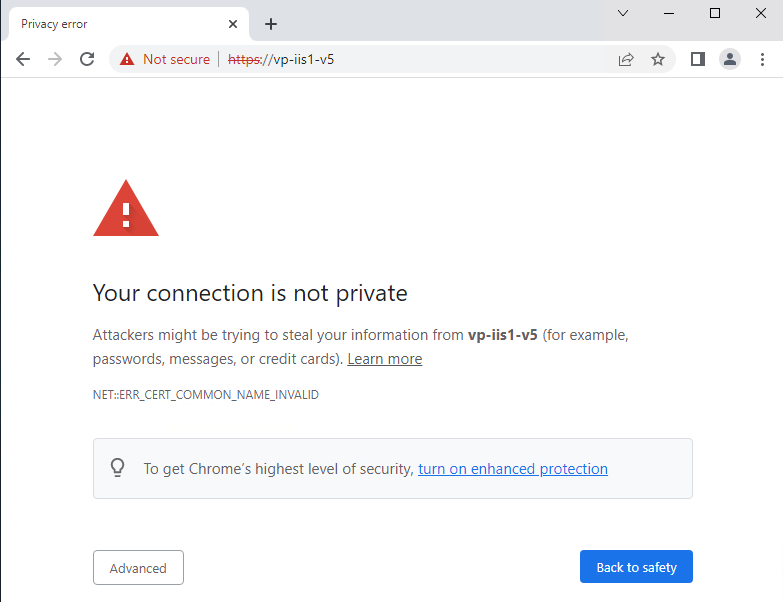This screenshot has width=783, height=602.
Task: Select the Privacy error tab
Action: click(x=110, y=24)
